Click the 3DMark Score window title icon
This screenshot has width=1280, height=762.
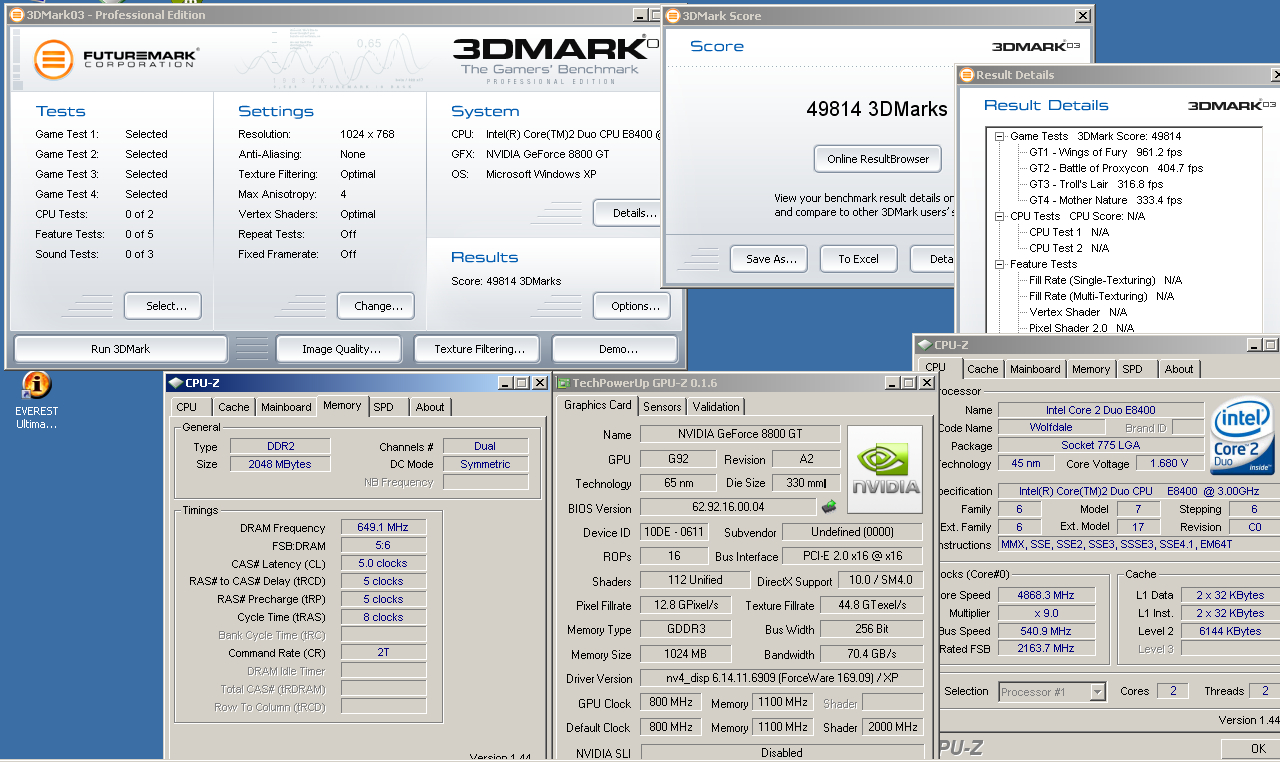(673, 16)
